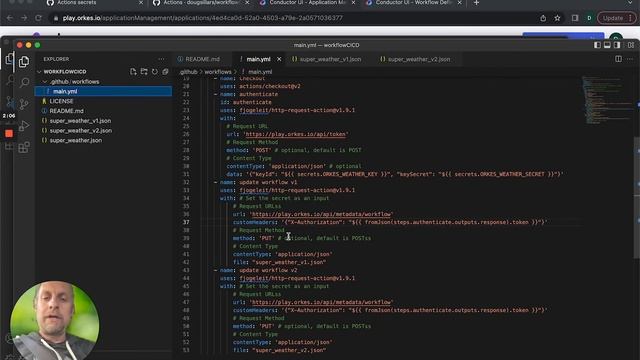The height and width of the screenshot is (360, 640).
Task: Switch to super_weather_v2.json editor tab
Action: click(419, 59)
